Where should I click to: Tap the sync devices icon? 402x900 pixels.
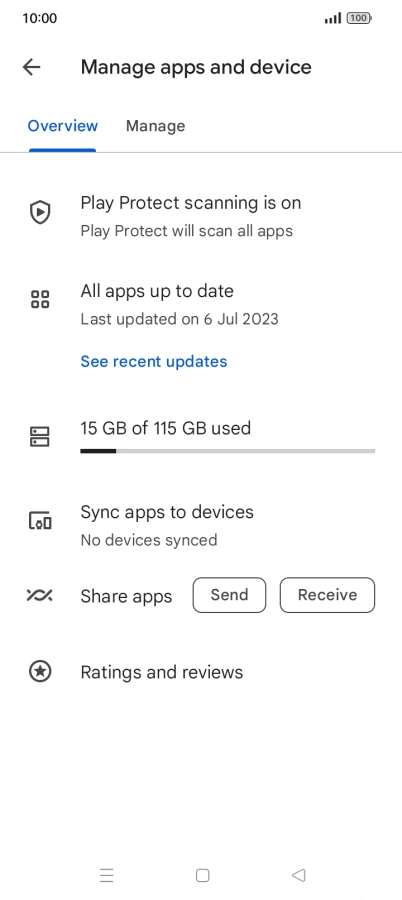(x=40, y=521)
